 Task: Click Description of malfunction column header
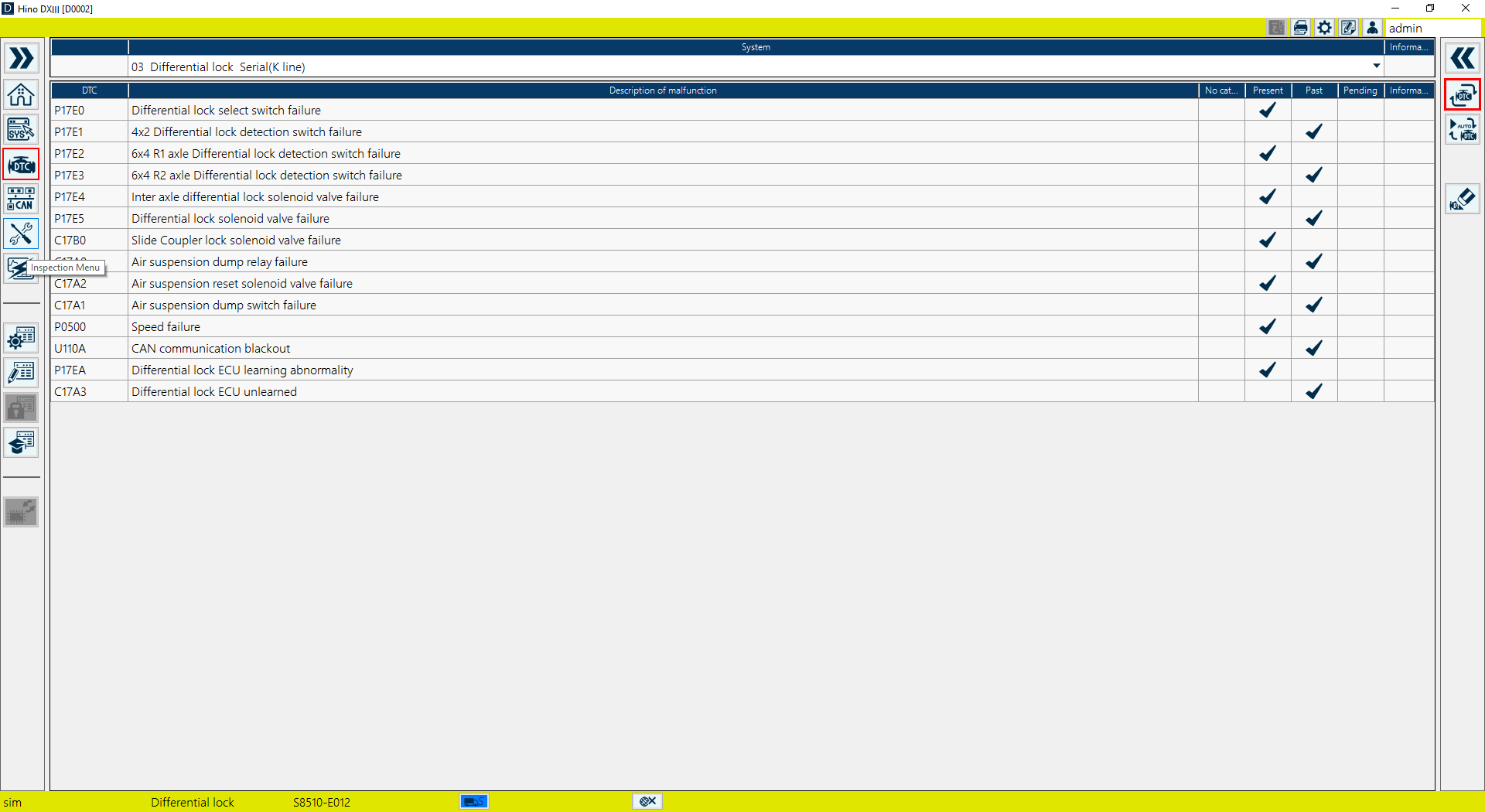[662, 90]
